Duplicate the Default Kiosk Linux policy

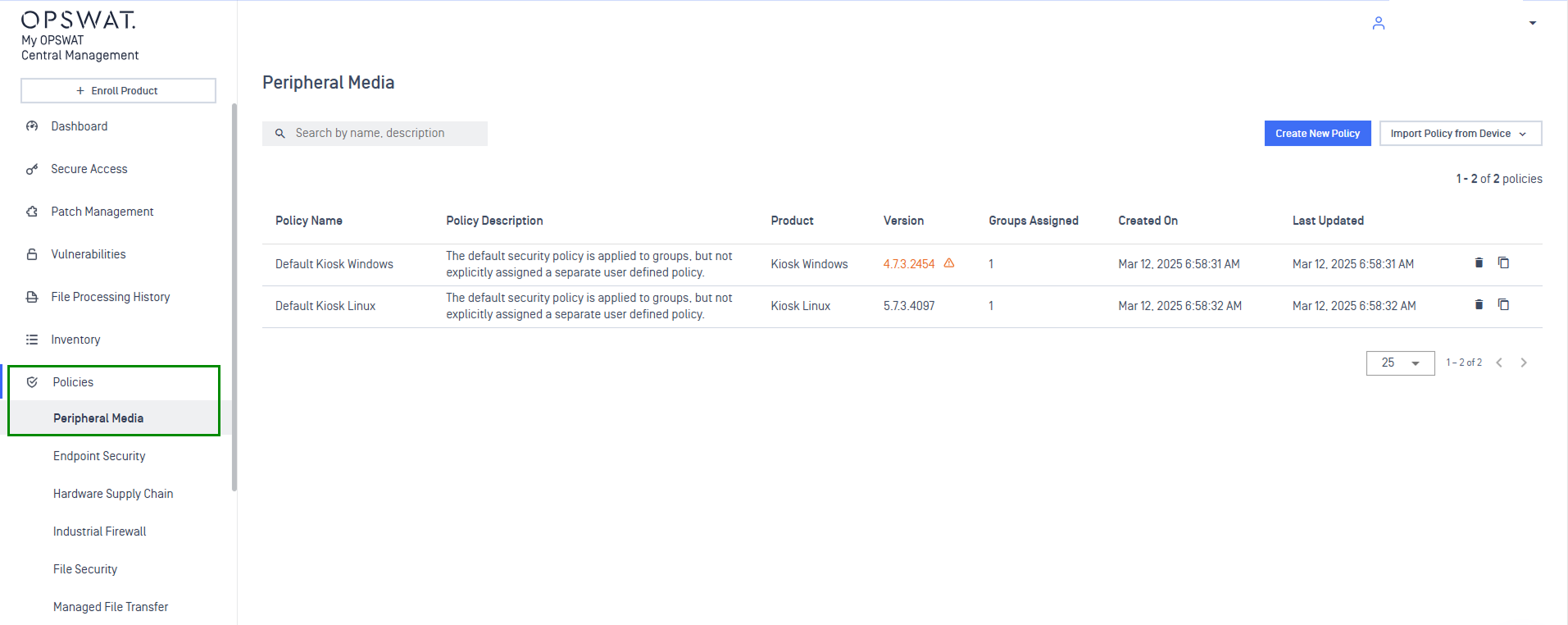pos(1503,304)
